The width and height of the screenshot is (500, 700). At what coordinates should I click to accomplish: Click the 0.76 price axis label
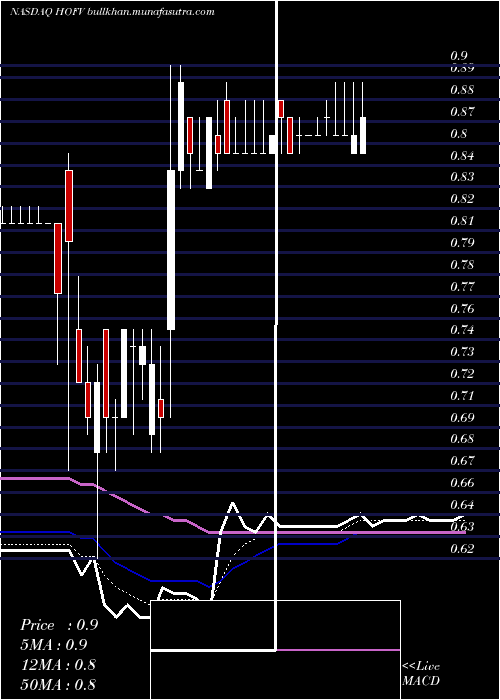tap(462, 308)
